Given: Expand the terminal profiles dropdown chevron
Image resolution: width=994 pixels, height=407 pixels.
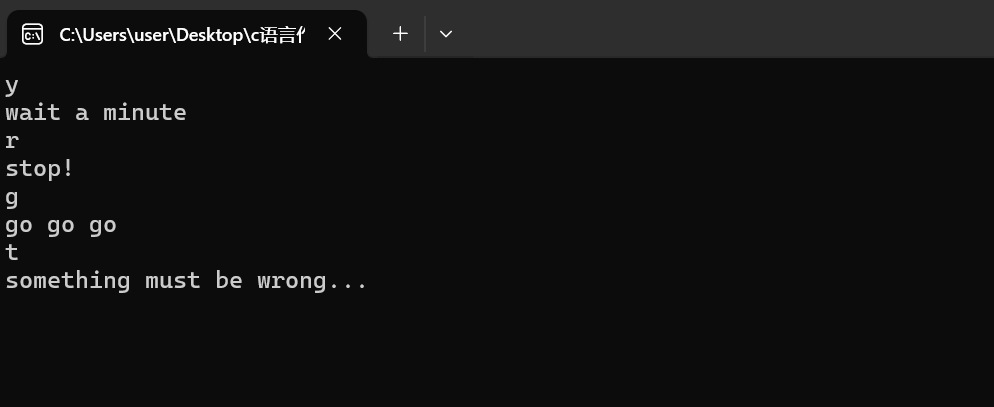Looking at the screenshot, I should click(x=446, y=34).
